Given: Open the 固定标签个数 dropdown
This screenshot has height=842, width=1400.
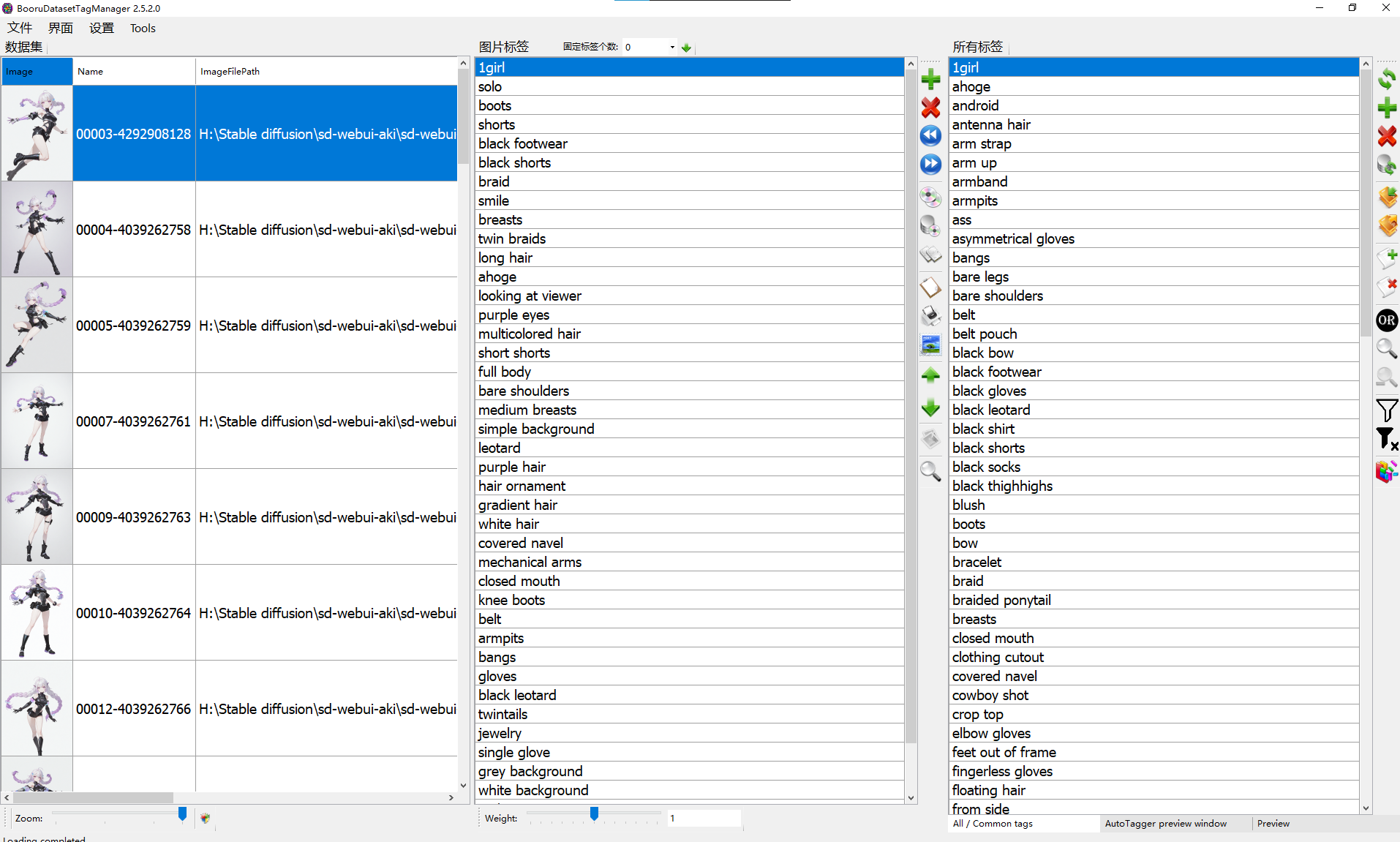Looking at the screenshot, I should [x=672, y=47].
